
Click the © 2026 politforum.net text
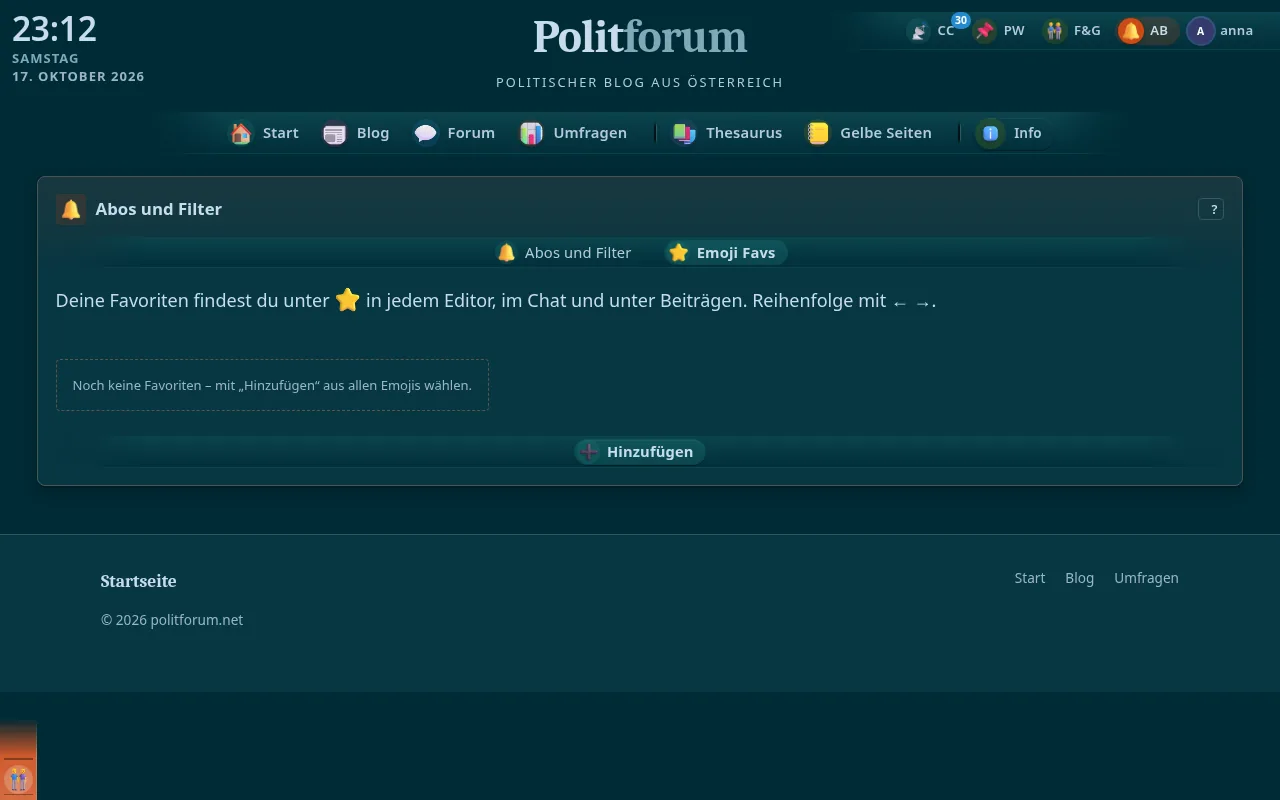(172, 620)
